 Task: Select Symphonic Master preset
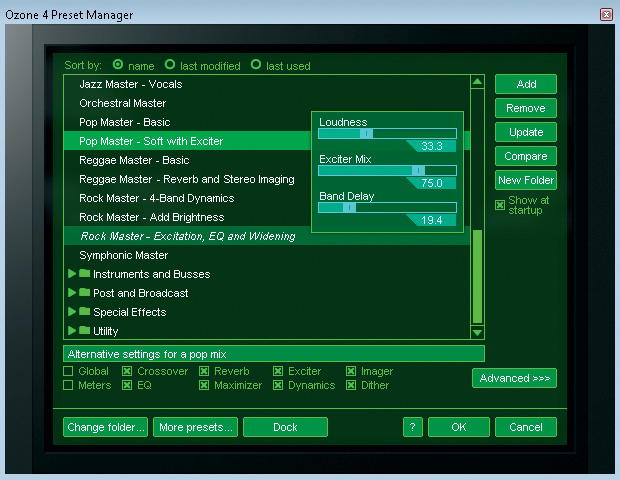[x=267, y=255]
